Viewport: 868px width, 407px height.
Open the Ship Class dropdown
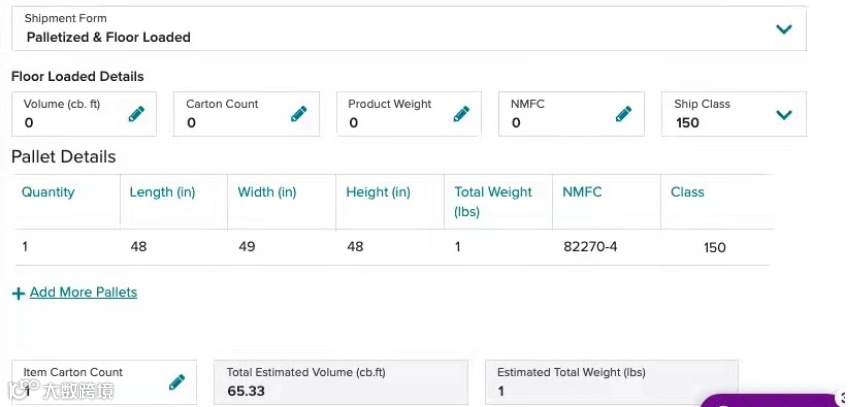(x=784, y=115)
